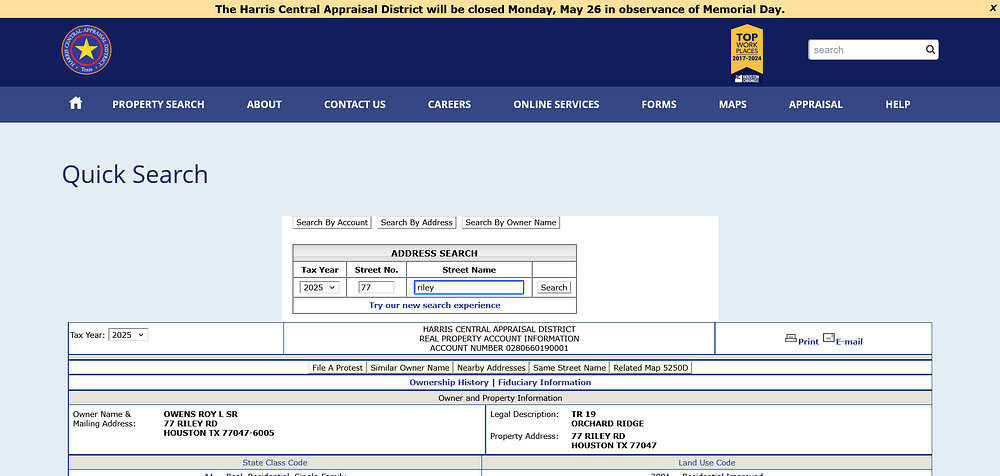
Task: Click the Street No. field containing 77
Action: click(376, 288)
